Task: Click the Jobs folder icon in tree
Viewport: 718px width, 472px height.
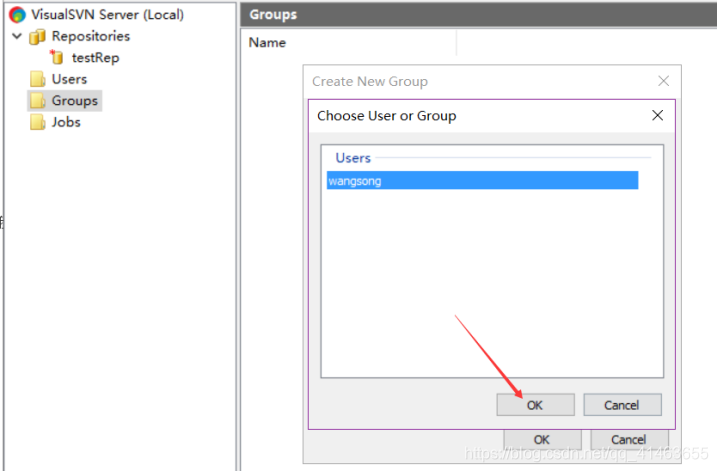Action: tap(38, 122)
